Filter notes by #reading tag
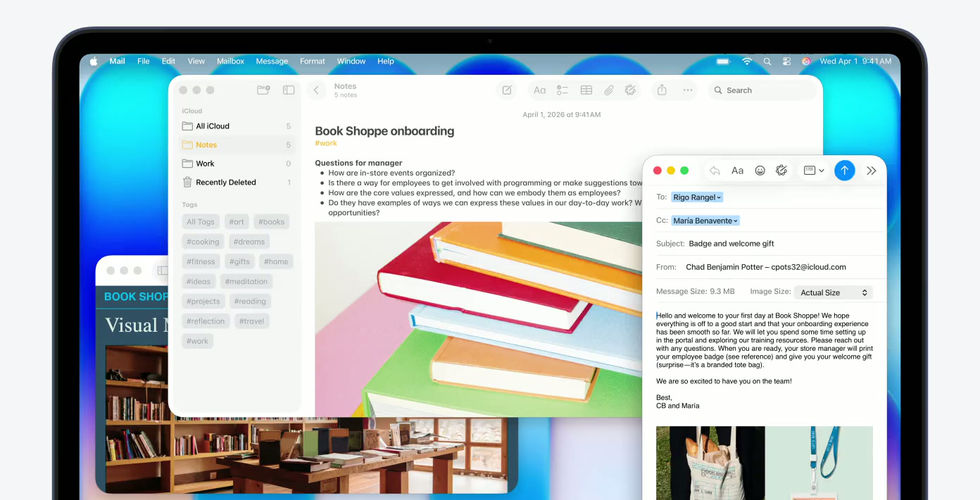 pyautogui.click(x=250, y=301)
